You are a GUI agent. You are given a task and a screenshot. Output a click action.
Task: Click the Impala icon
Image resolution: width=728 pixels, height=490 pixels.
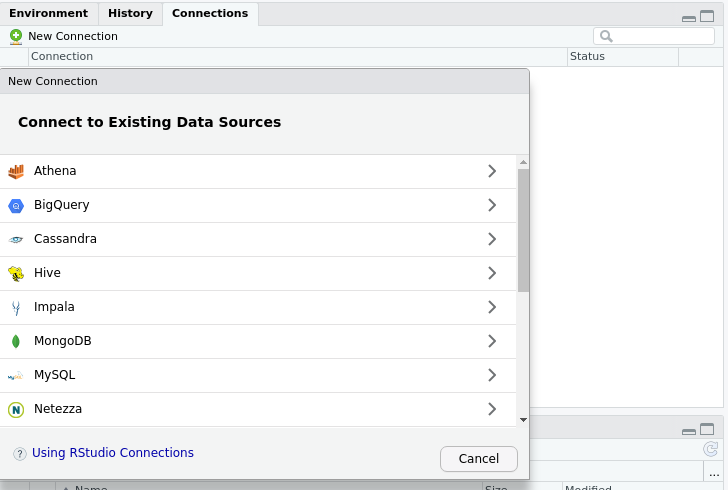[x=16, y=307]
